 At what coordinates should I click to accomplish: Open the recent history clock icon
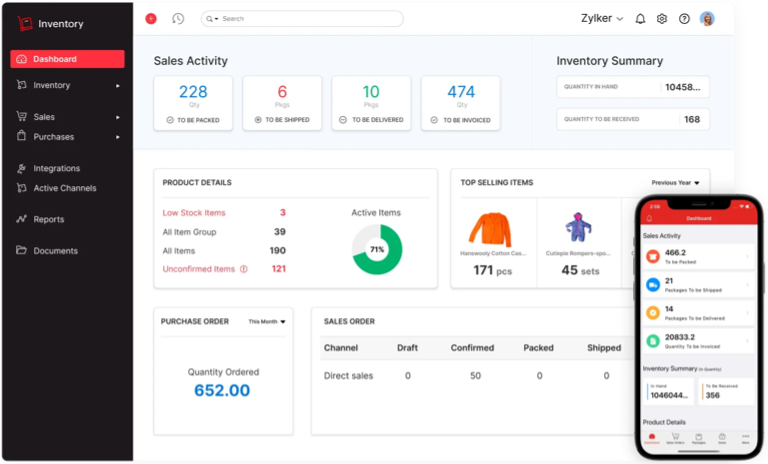tap(178, 19)
